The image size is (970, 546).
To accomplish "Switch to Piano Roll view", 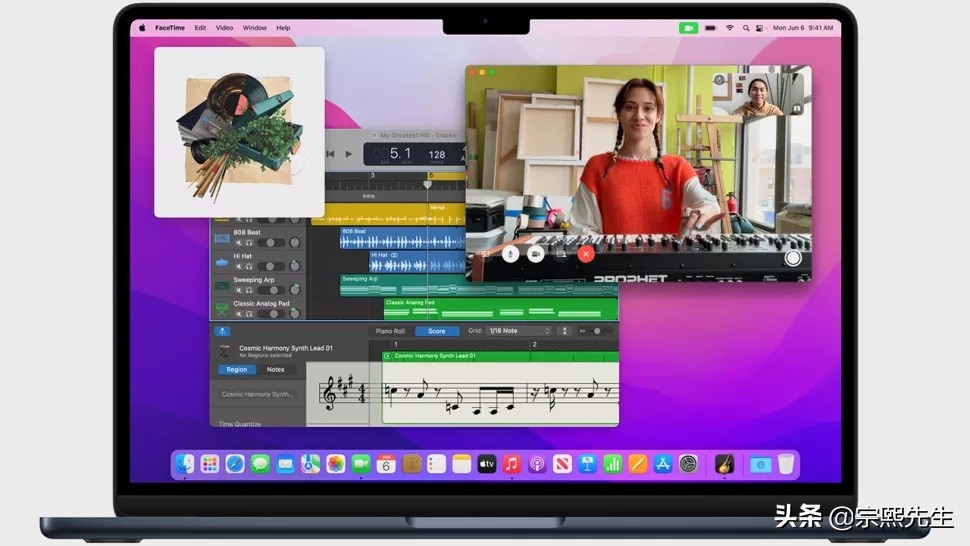I will pyautogui.click(x=390, y=331).
